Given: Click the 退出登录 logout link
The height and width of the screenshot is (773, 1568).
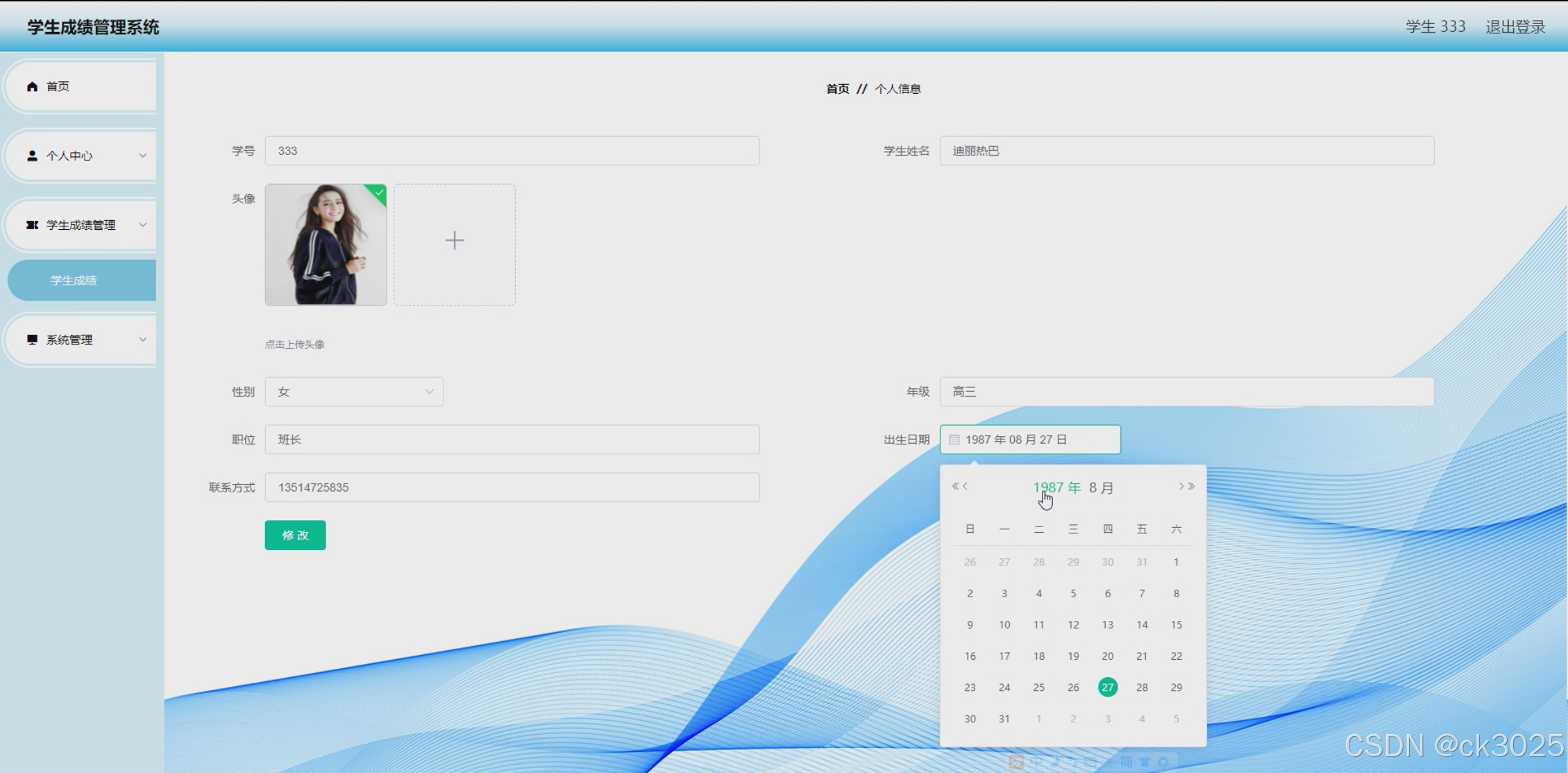Looking at the screenshot, I should tap(1515, 26).
